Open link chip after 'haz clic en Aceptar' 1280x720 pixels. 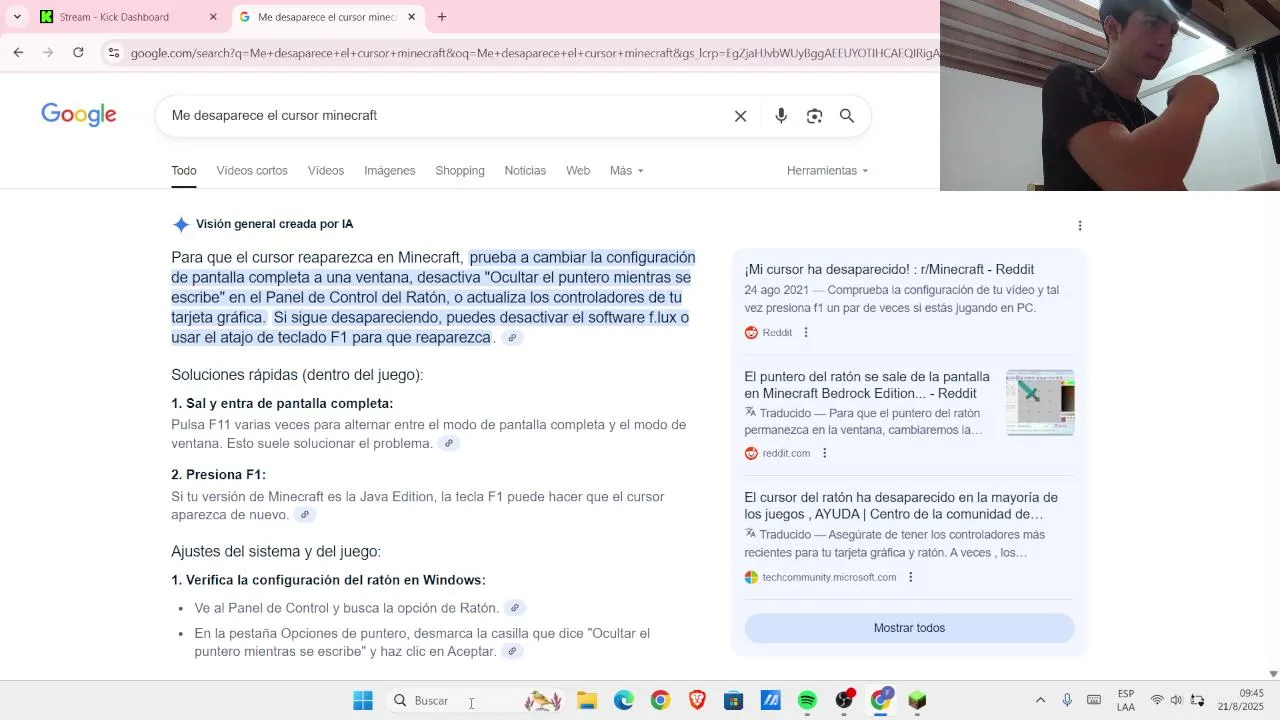pyautogui.click(x=512, y=652)
